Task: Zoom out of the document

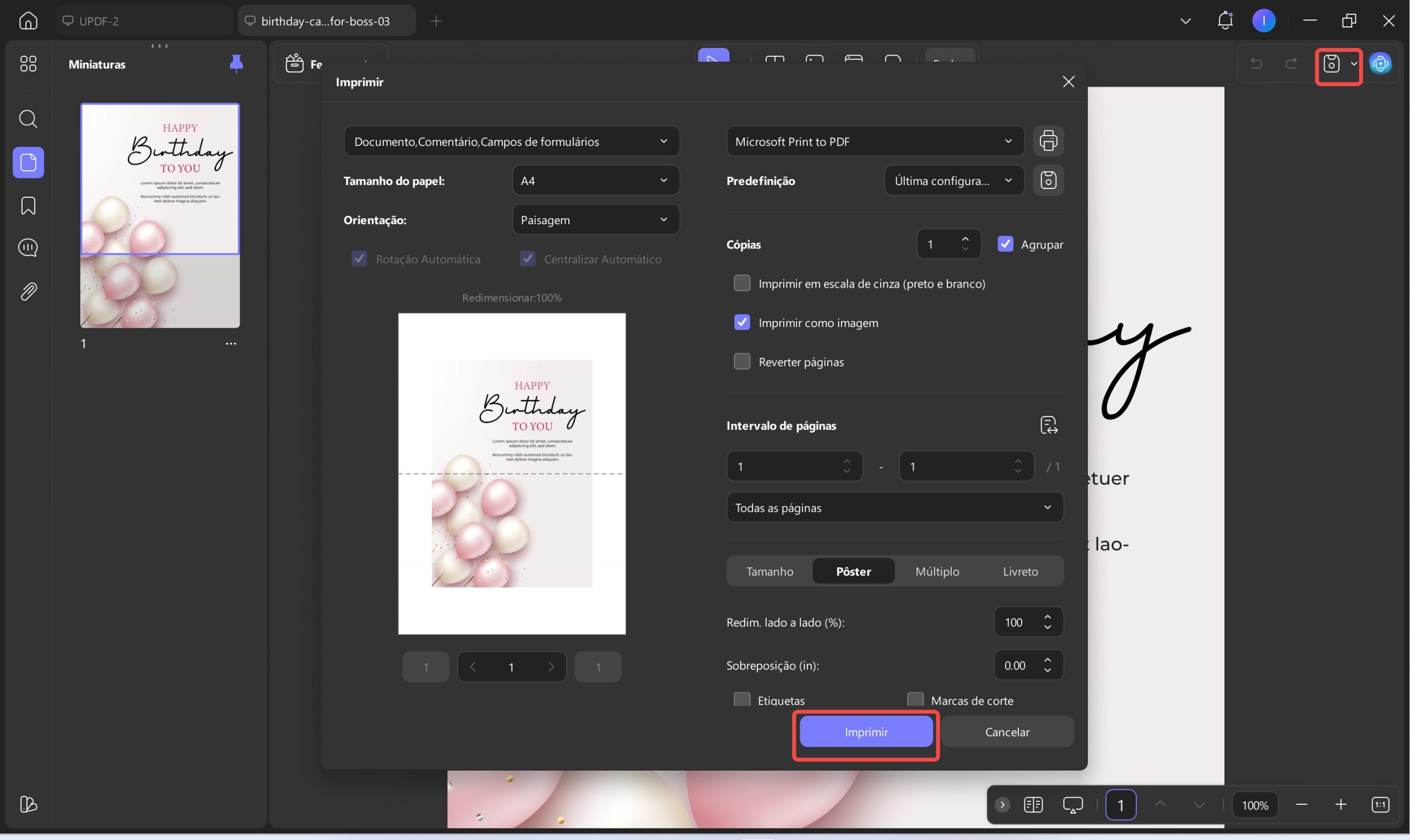Action: 1301,804
